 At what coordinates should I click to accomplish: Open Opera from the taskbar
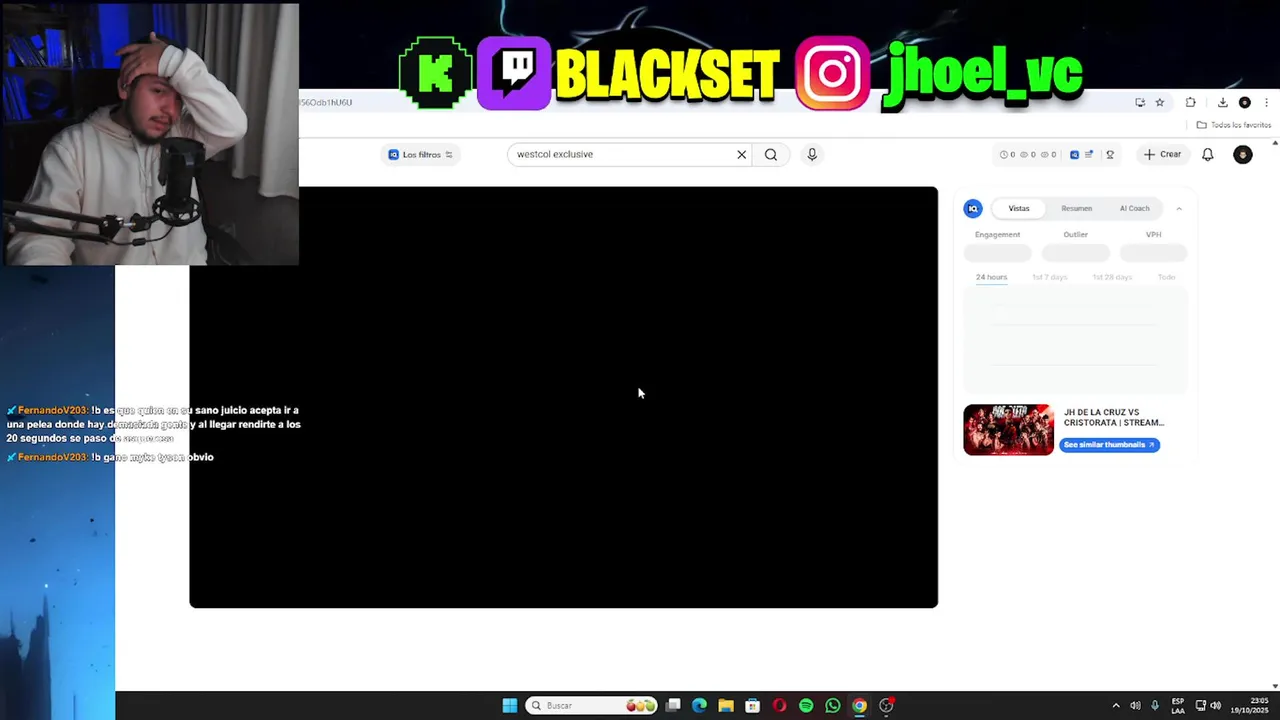pos(779,706)
